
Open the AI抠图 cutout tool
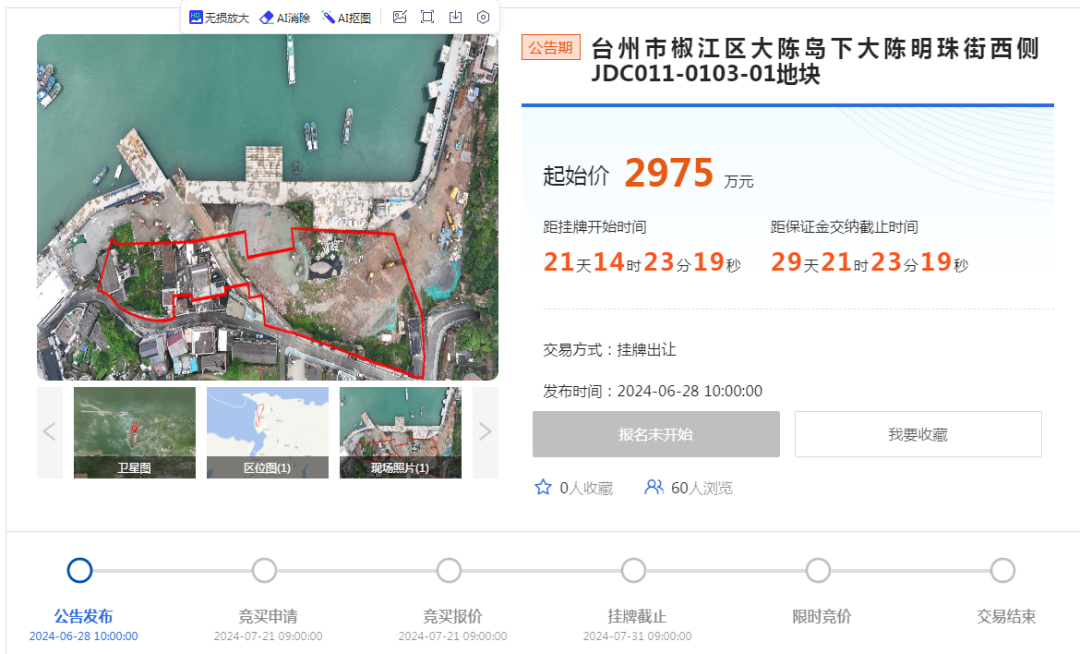346,17
